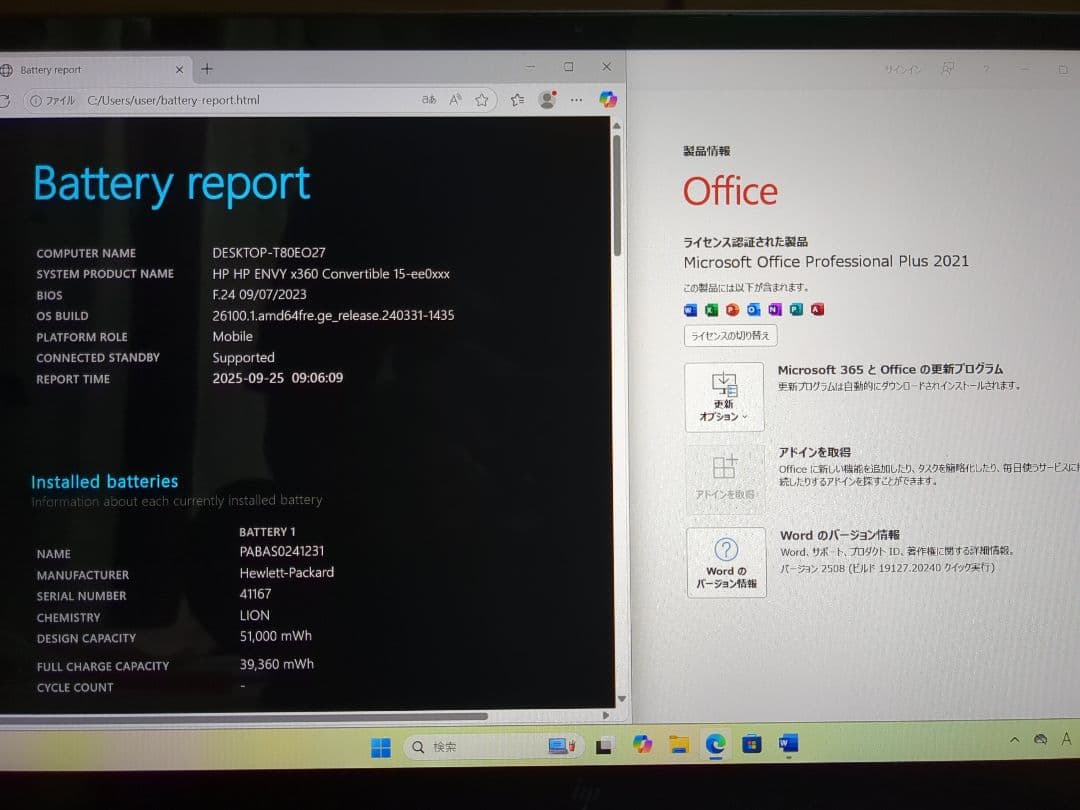Add page to favorites with star icon
Screen dimensions: 1080x810
point(482,100)
